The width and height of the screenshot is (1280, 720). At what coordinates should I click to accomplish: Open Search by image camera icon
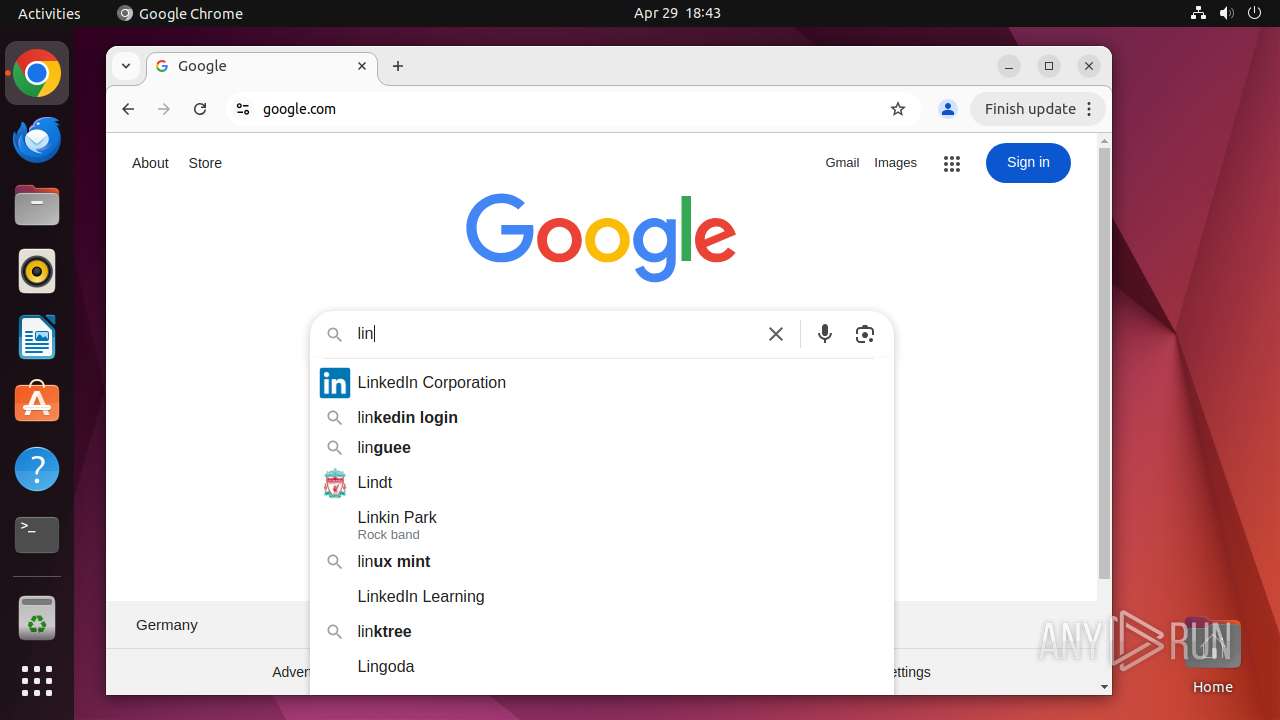pos(865,334)
